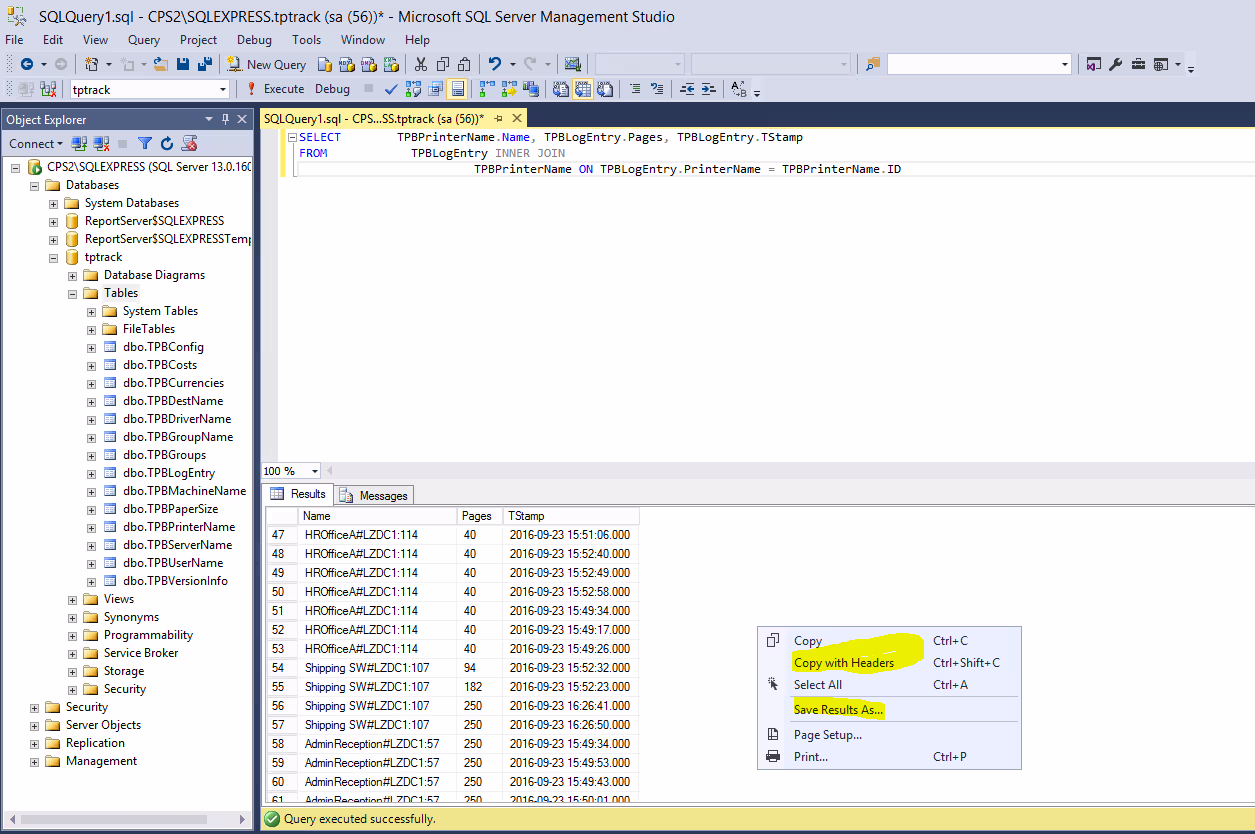Image resolution: width=1255 pixels, height=834 pixels.
Task: Click the Properties wrench icon
Action: pos(1116,64)
